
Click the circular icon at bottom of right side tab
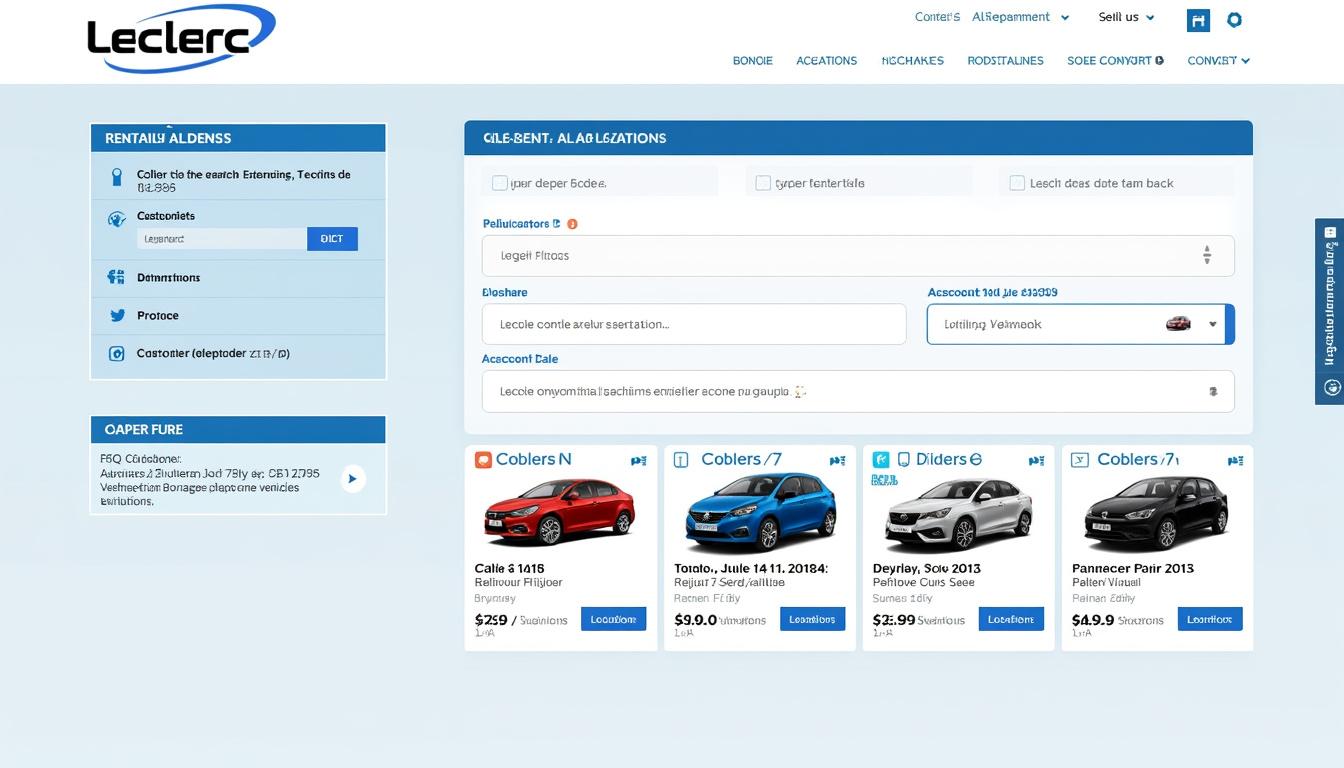pos(1331,387)
